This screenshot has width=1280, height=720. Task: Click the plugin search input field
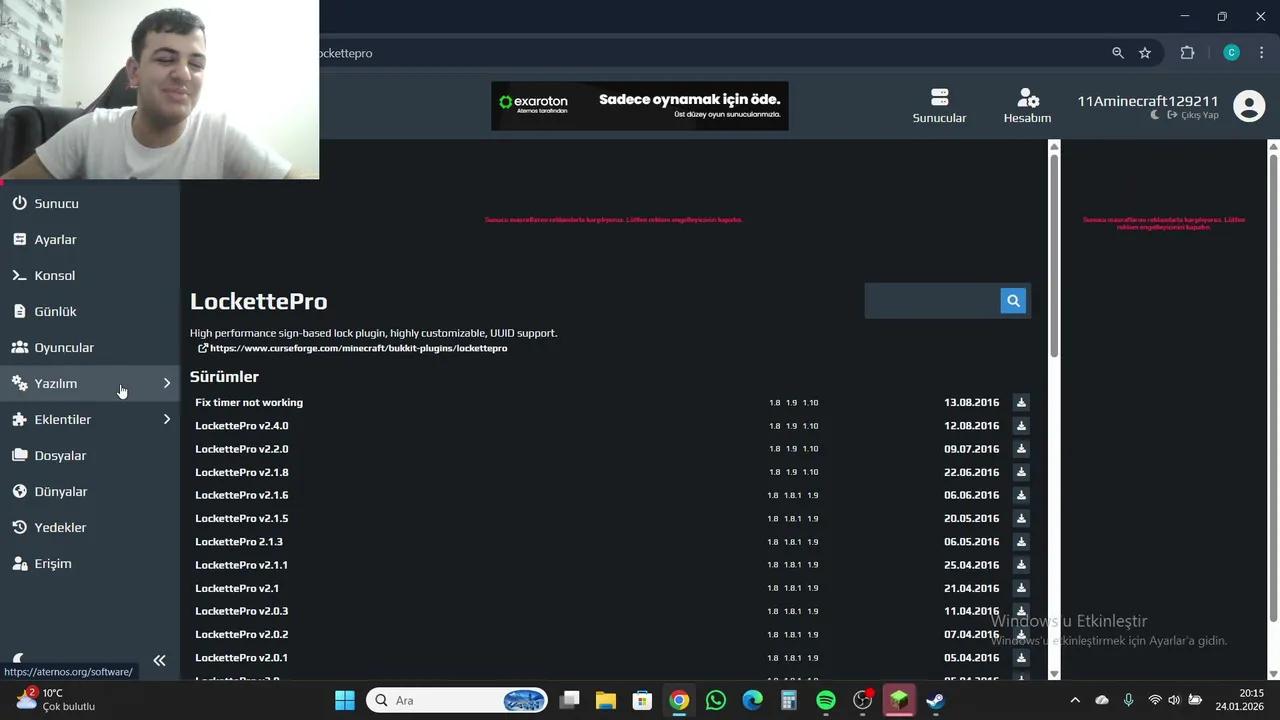[933, 301]
